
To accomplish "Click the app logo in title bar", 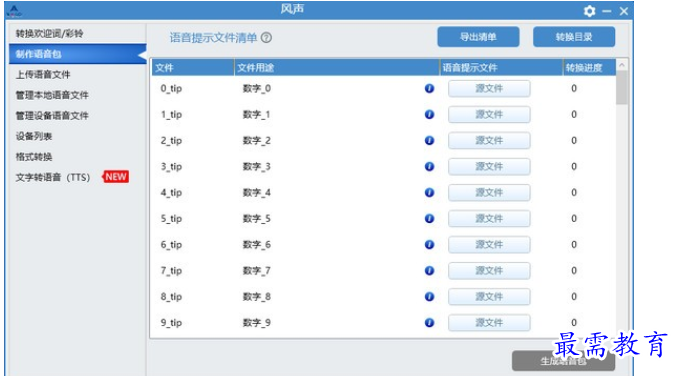I will tap(14, 11).
